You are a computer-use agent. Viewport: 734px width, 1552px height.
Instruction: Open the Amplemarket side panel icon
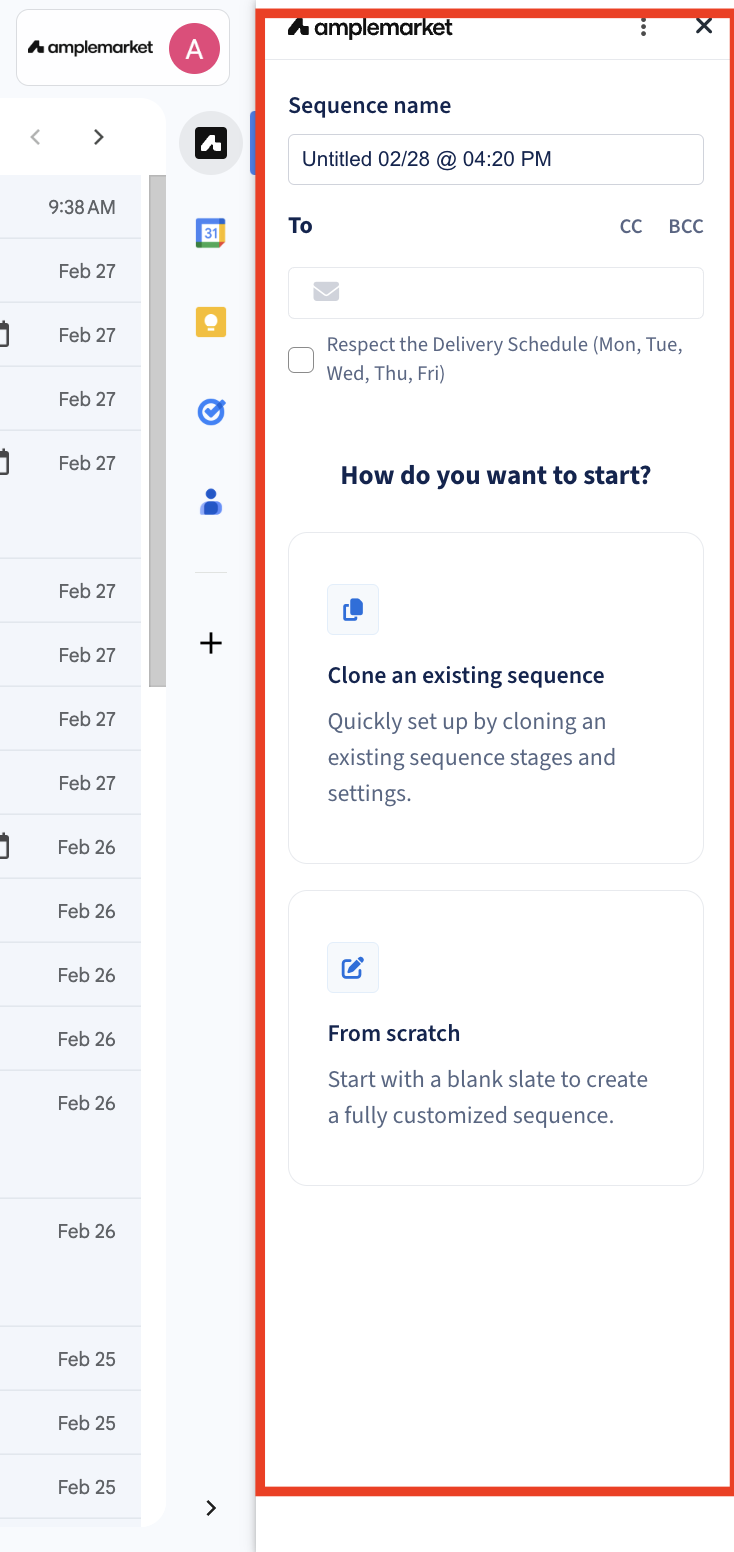pos(211,144)
